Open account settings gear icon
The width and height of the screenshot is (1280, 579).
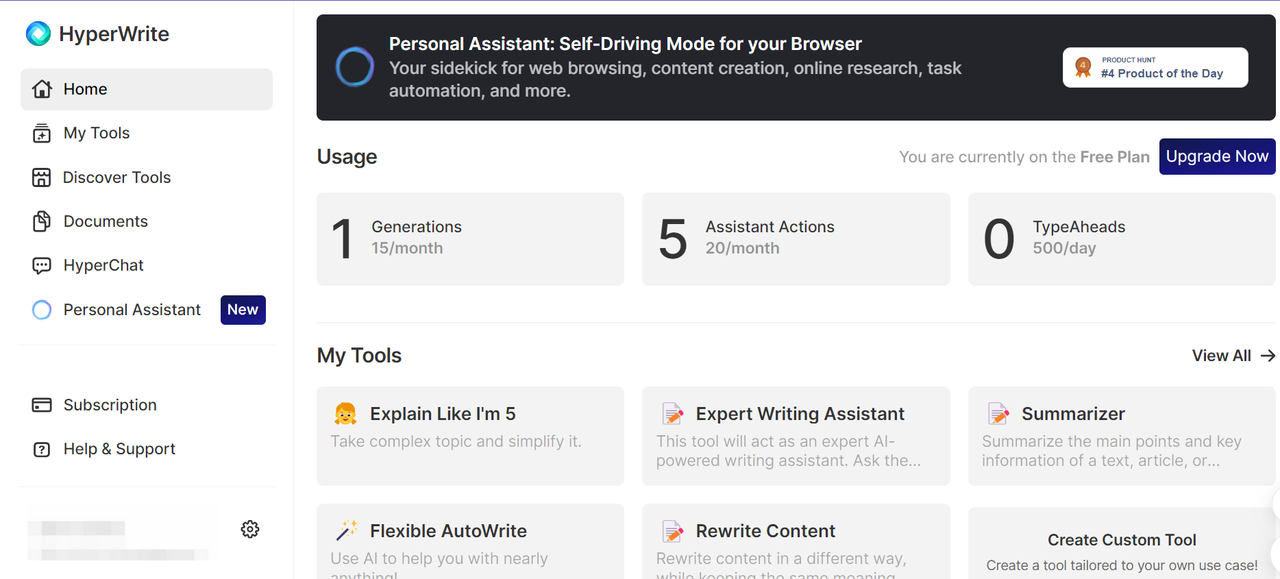pos(250,529)
